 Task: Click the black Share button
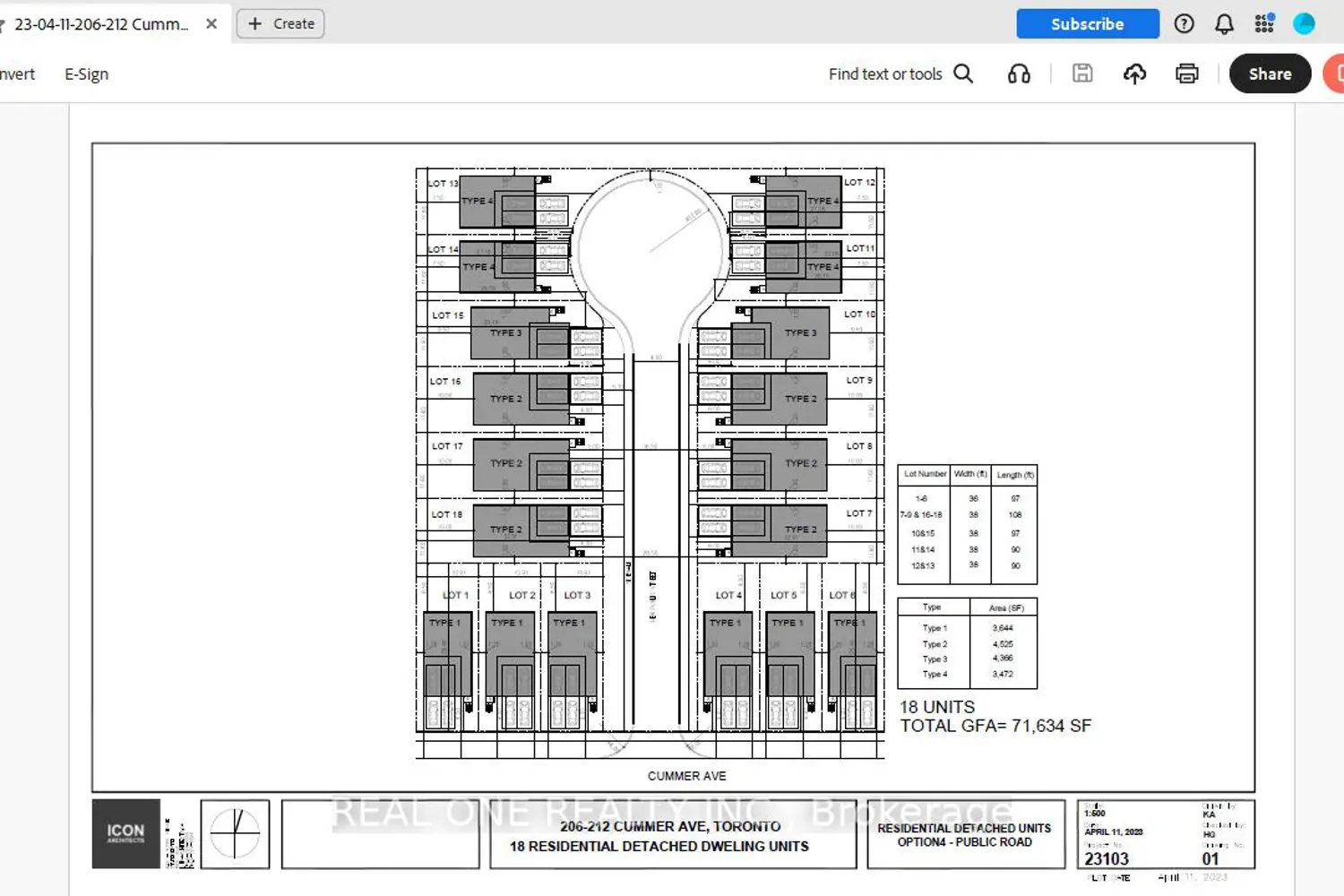(1270, 74)
